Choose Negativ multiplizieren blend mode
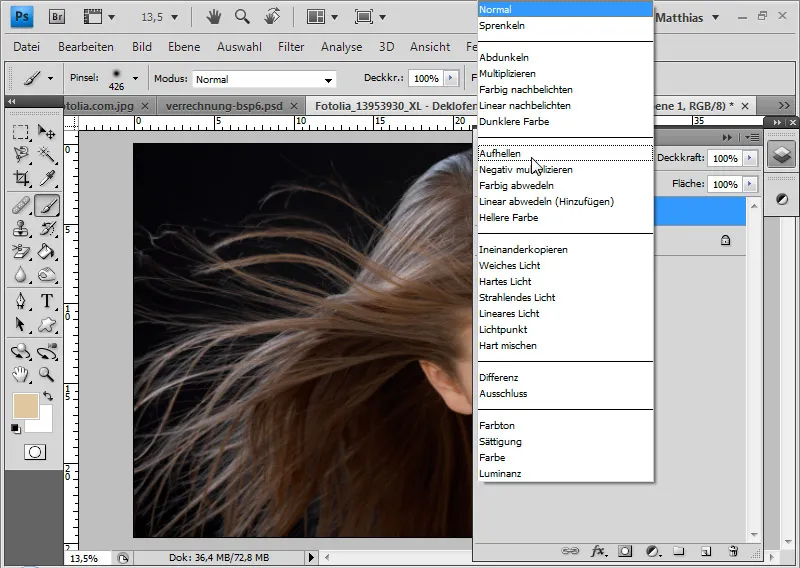 [x=565, y=169]
